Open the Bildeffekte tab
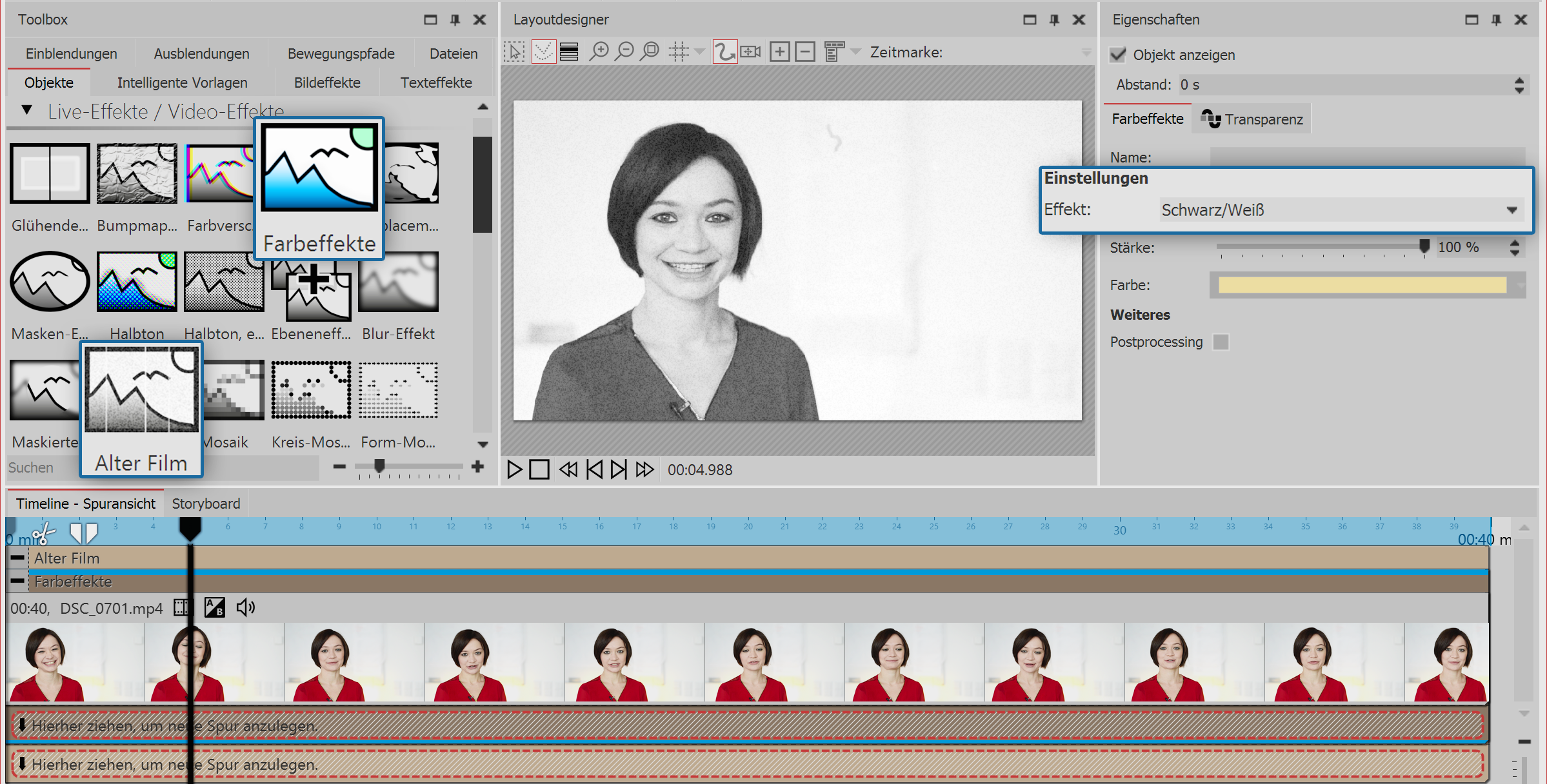Image resolution: width=1547 pixels, height=784 pixels. pos(327,83)
